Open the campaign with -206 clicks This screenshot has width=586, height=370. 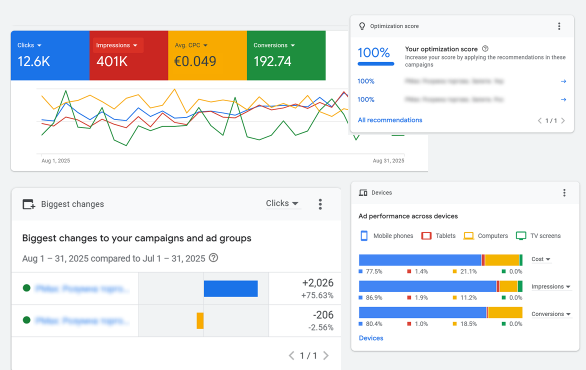(x=82, y=321)
